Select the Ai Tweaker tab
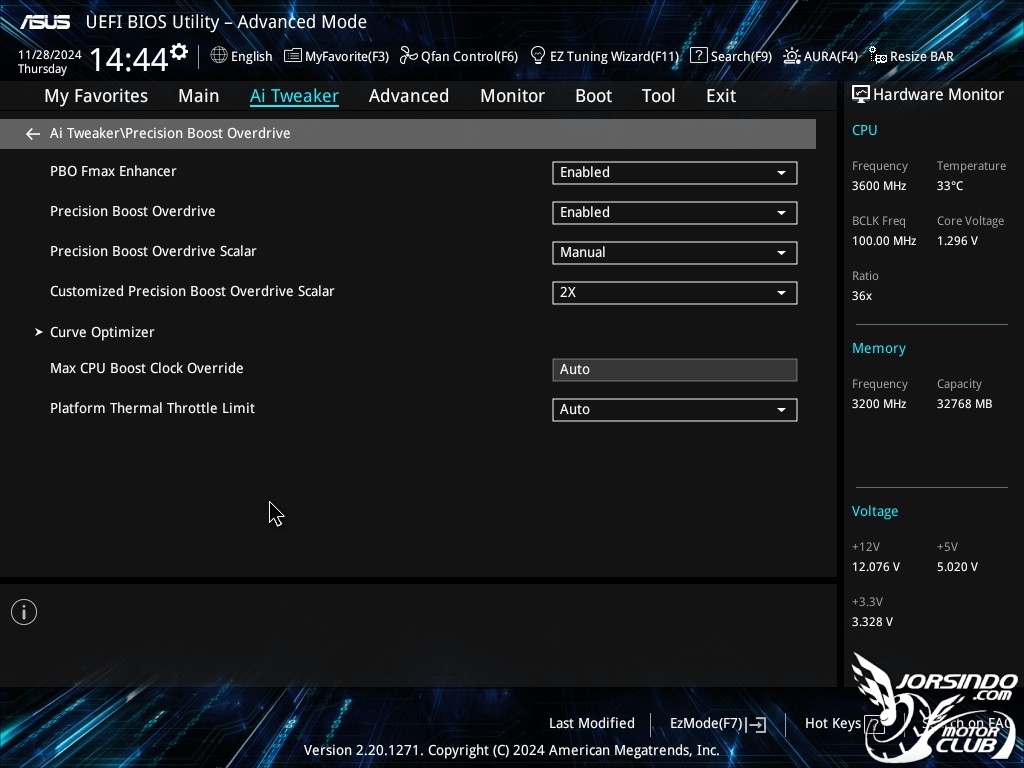Screen dimensions: 1024x768 tap(294, 96)
